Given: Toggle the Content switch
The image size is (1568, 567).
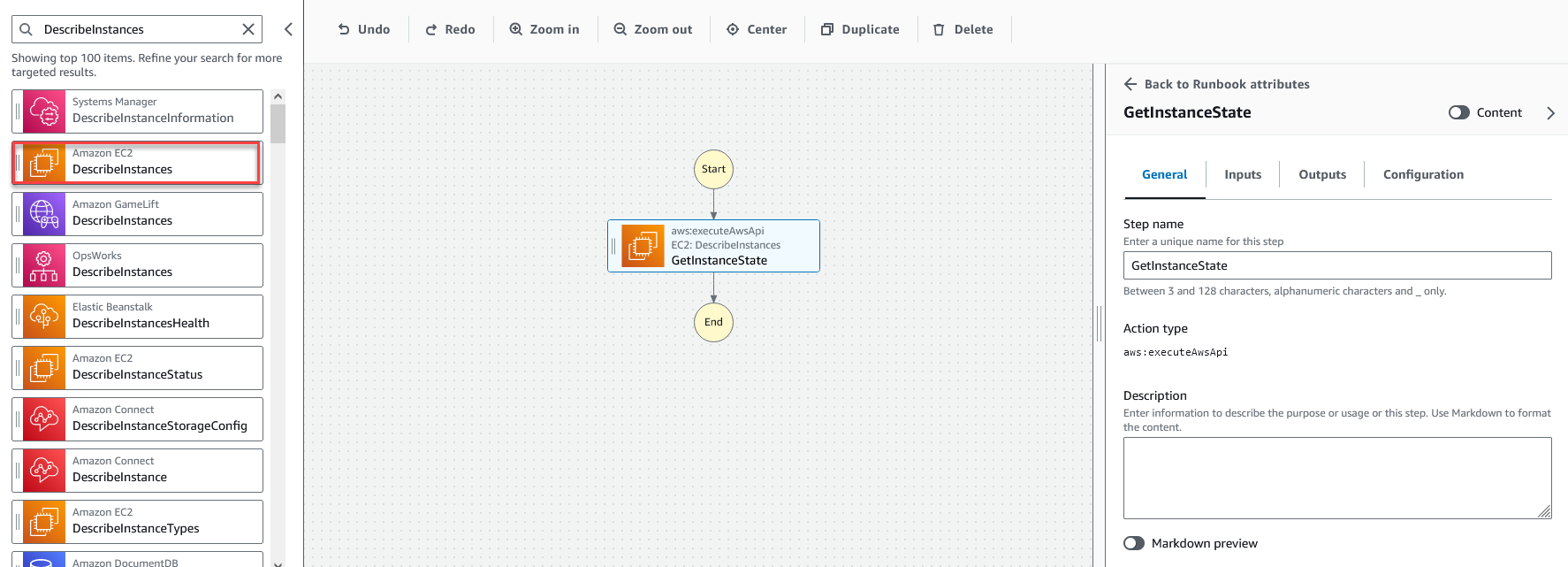Looking at the screenshot, I should [x=1458, y=112].
